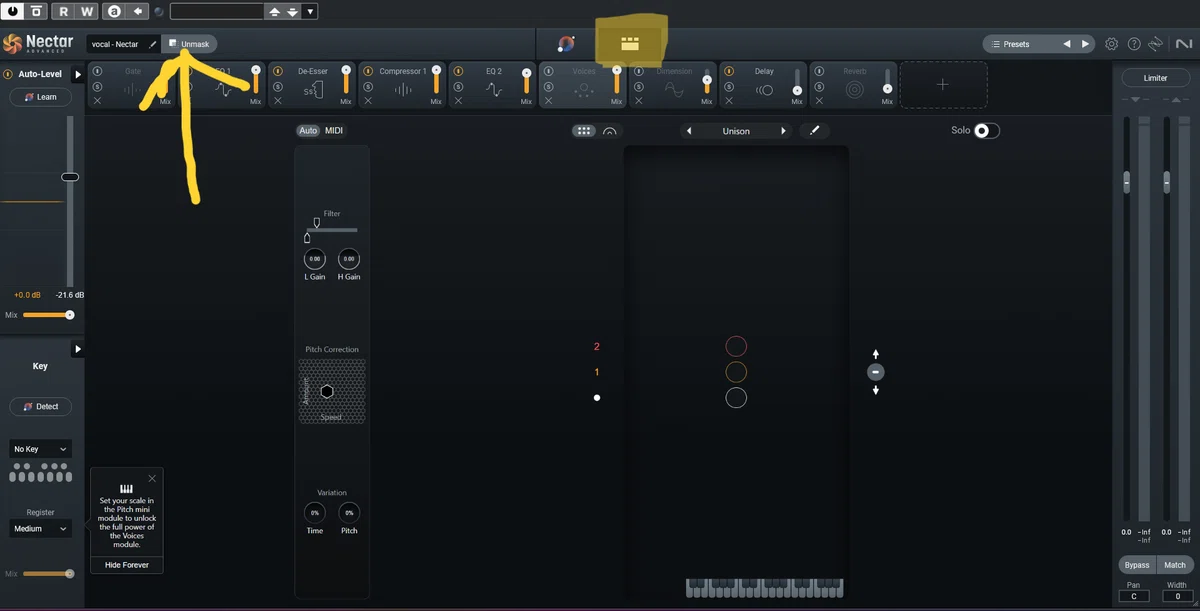Screen dimensions: 1200x611
Task: Expand the Key panel arrow
Action: [78, 349]
